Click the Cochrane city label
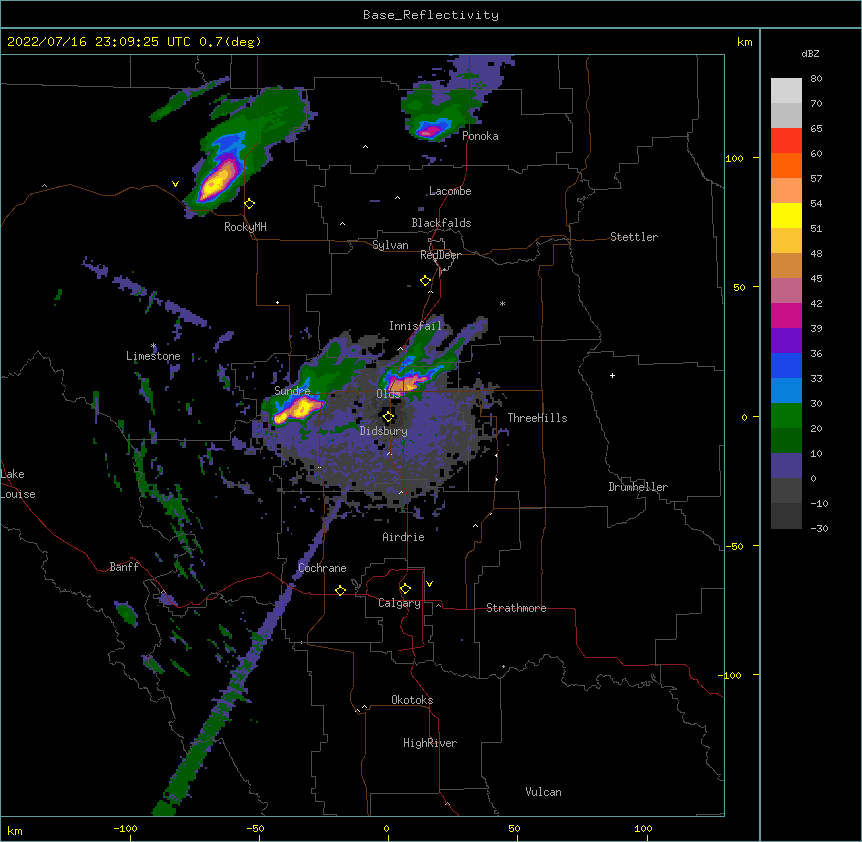Viewport: 862px width, 842px height. [322, 568]
